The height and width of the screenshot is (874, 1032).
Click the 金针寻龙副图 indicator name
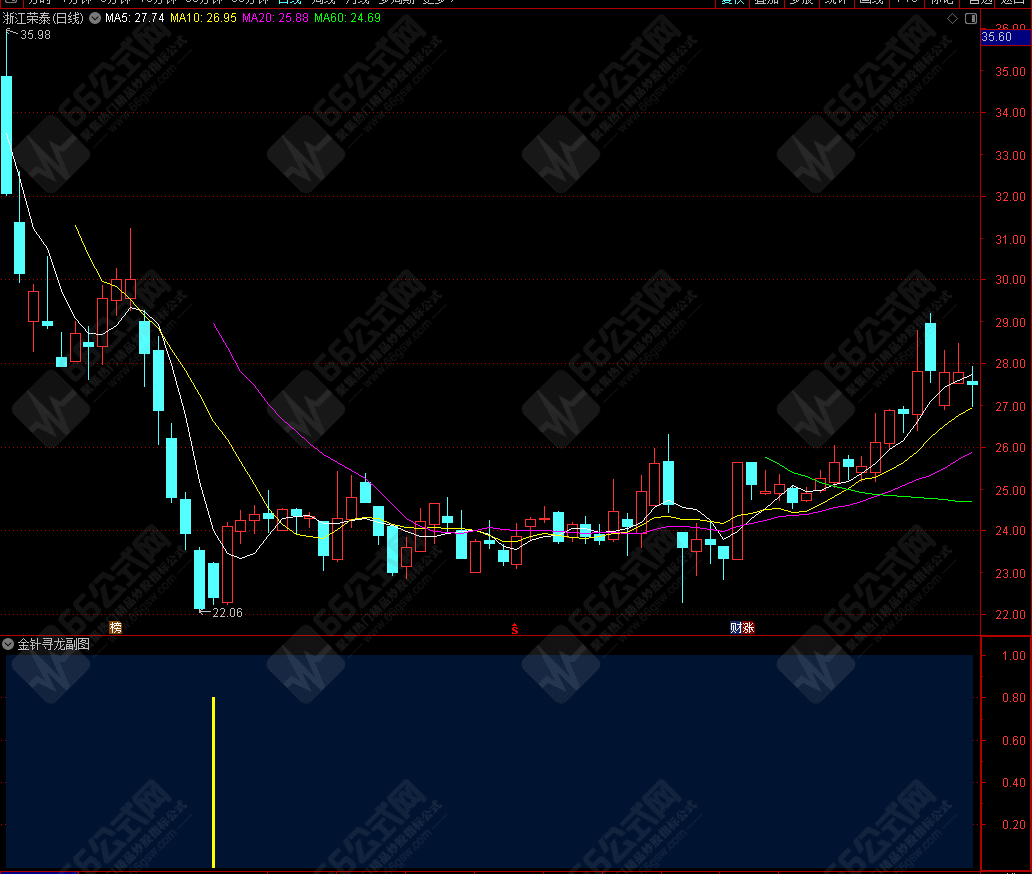tap(53, 645)
